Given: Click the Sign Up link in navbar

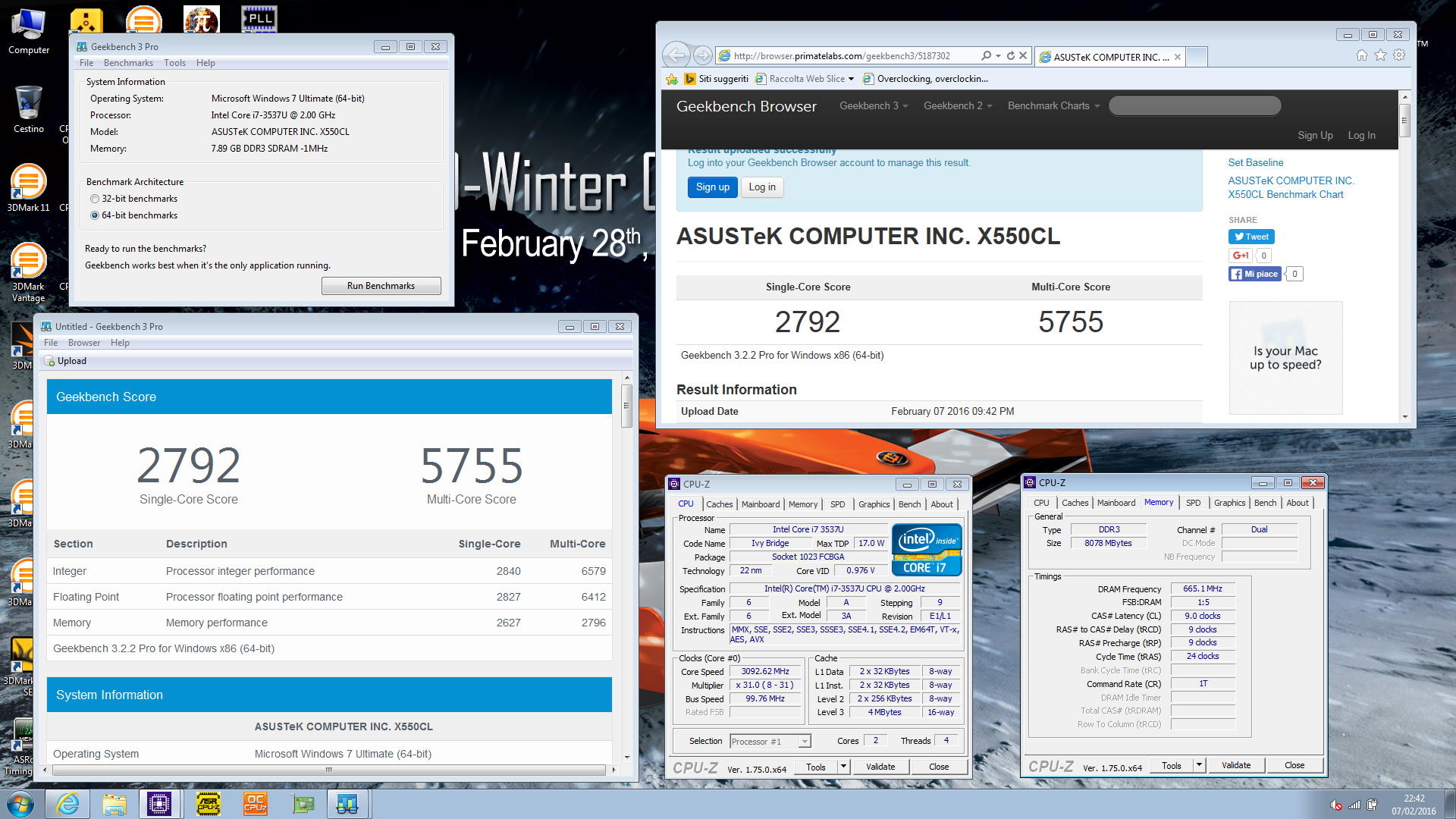Looking at the screenshot, I should (x=1315, y=135).
